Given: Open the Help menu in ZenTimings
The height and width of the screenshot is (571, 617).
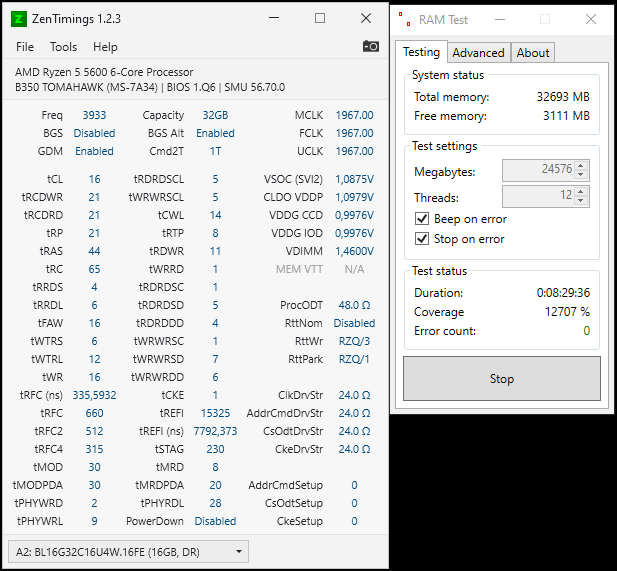Looking at the screenshot, I should tap(105, 47).
